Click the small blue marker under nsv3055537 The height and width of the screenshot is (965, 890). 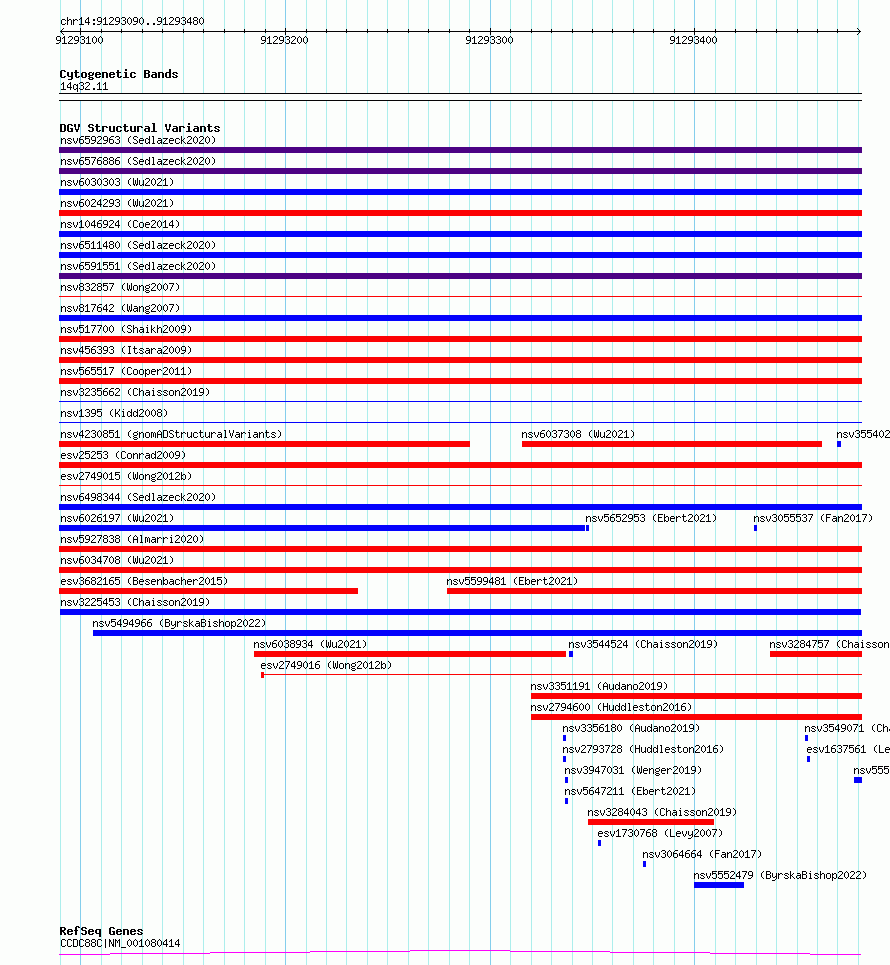click(x=755, y=528)
